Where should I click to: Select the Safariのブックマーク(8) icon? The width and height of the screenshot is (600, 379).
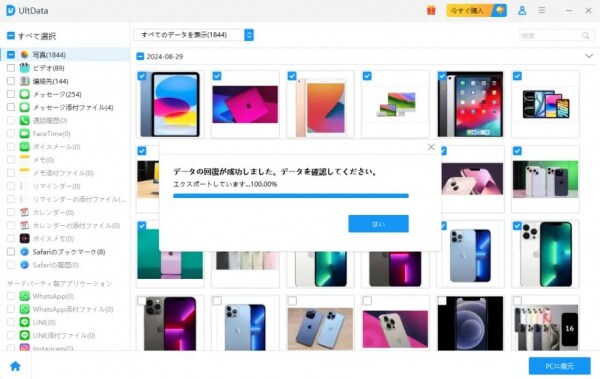tap(24, 252)
